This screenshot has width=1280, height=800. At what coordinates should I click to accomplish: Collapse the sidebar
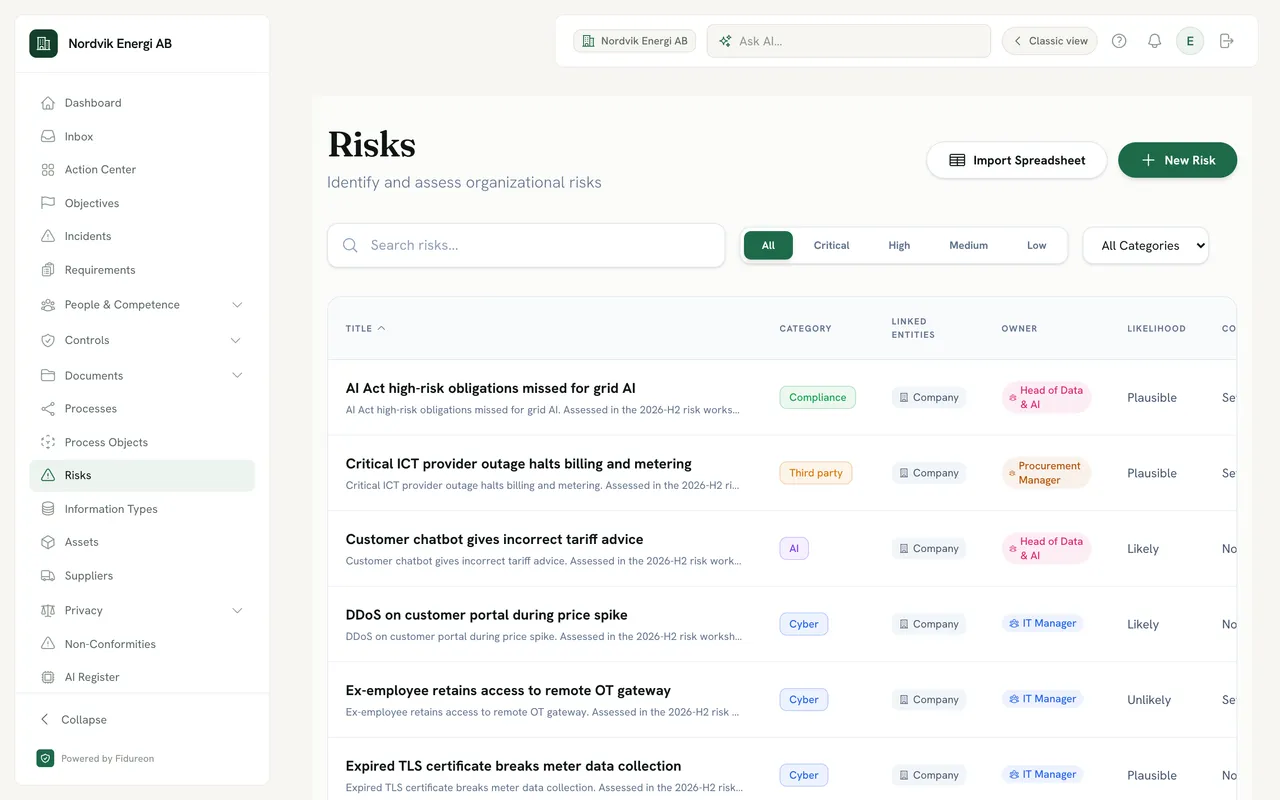point(74,719)
